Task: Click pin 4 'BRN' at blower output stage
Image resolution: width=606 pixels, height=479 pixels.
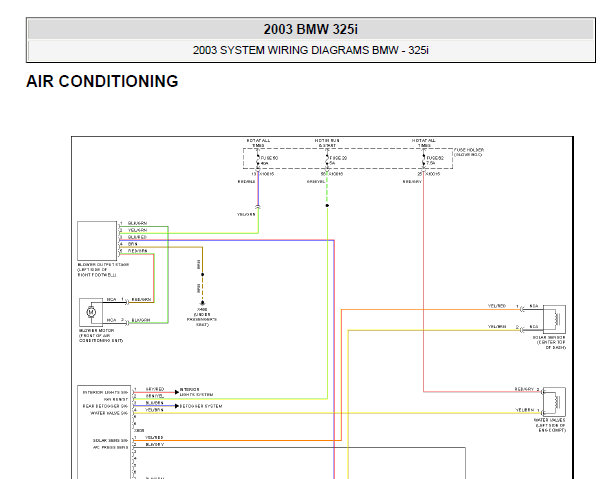Action: point(133,244)
